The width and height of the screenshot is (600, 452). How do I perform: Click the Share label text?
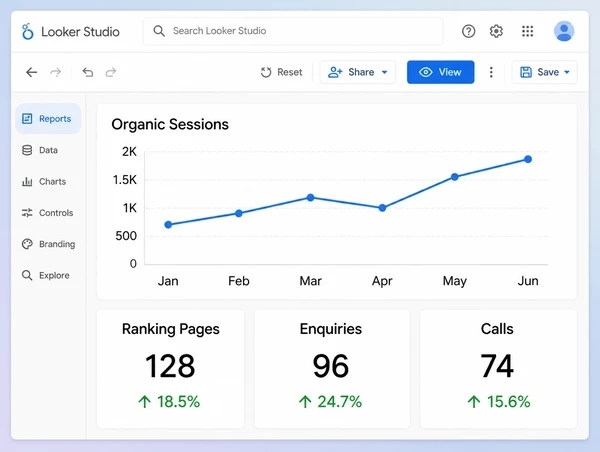coord(361,72)
